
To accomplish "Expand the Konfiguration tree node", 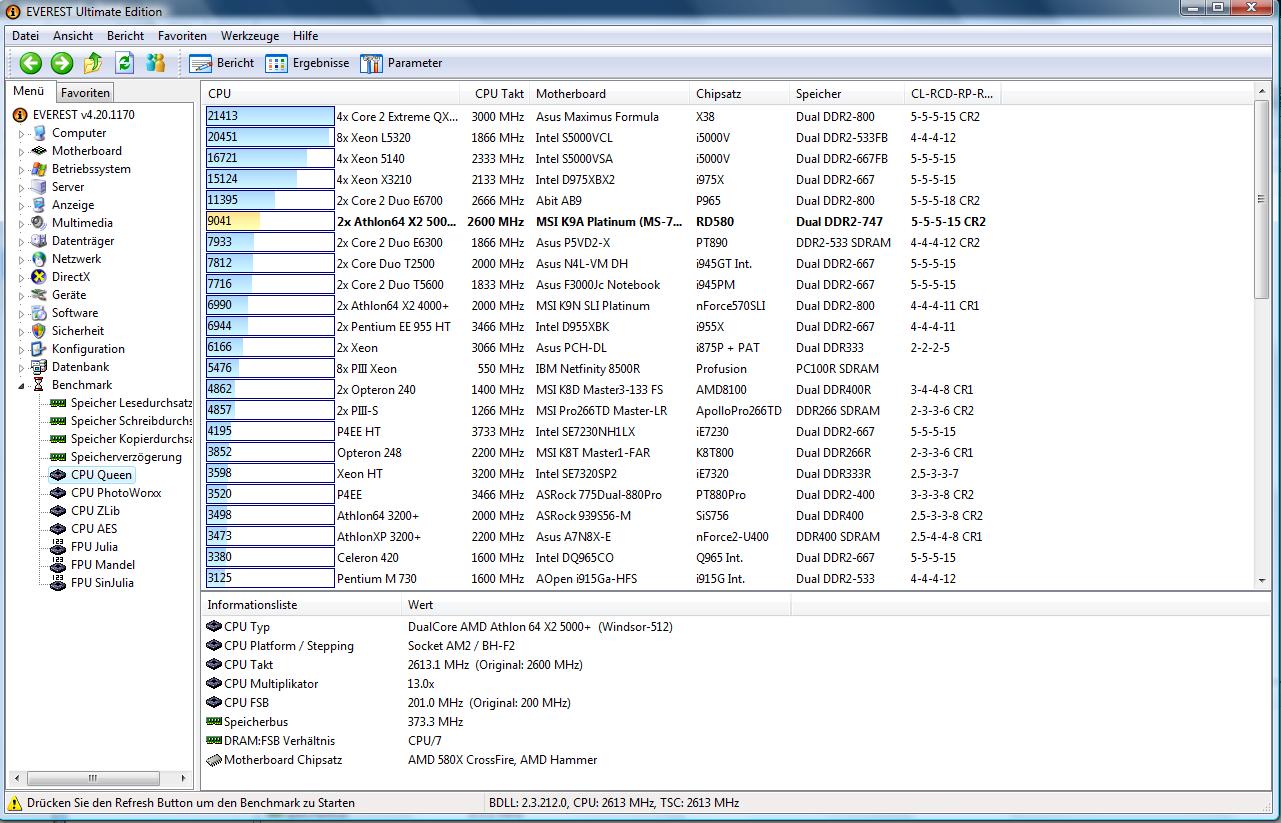I will (x=21, y=350).
